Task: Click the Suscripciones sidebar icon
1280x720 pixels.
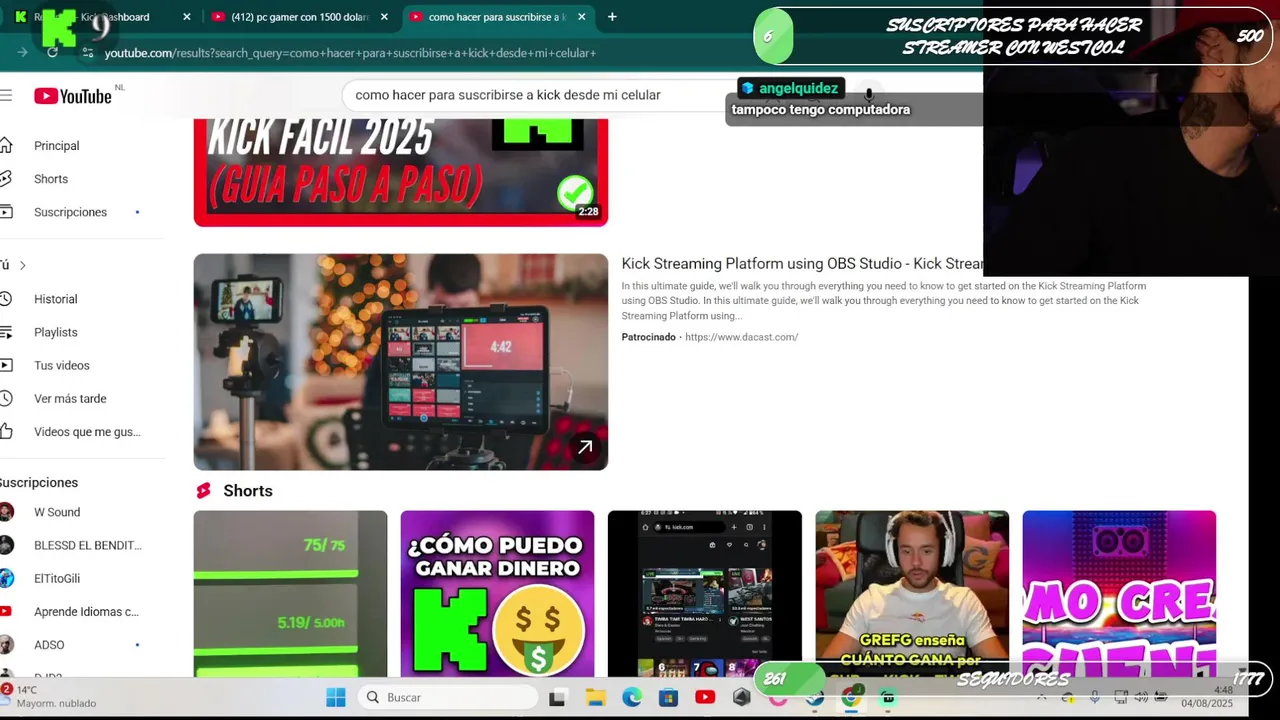Action: point(6,212)
